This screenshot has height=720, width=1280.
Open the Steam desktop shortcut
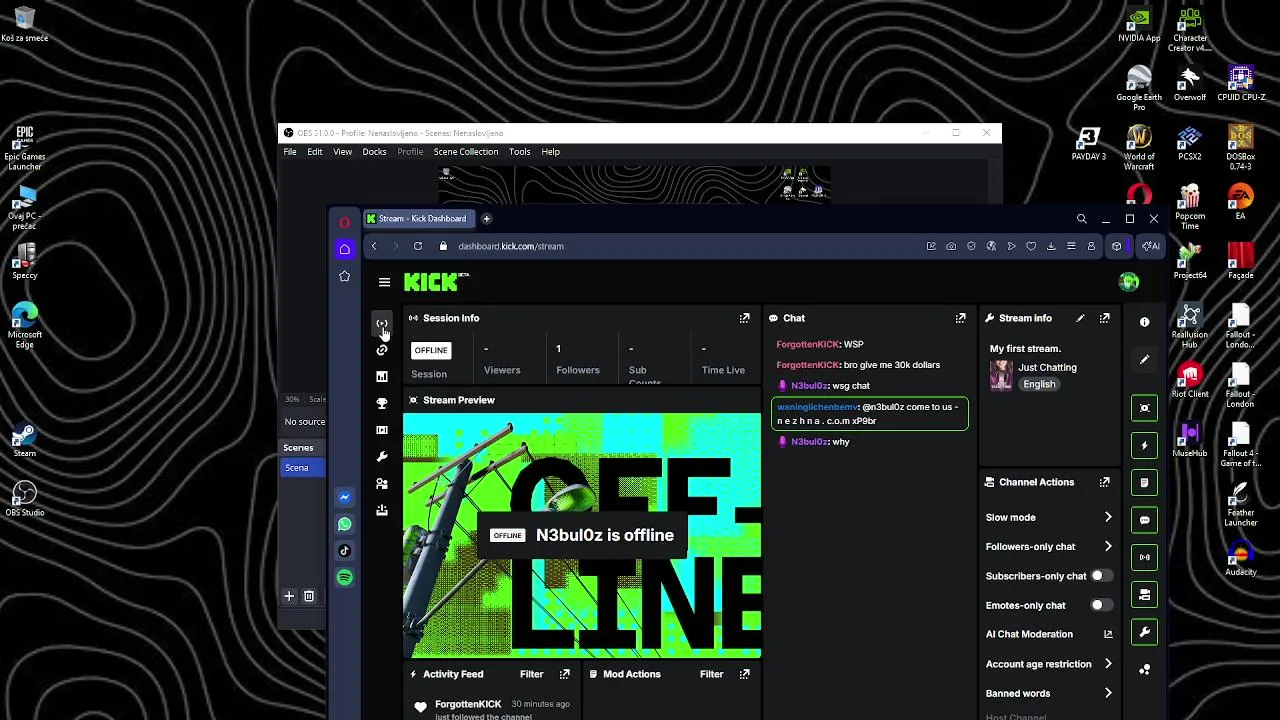[25, 440]
